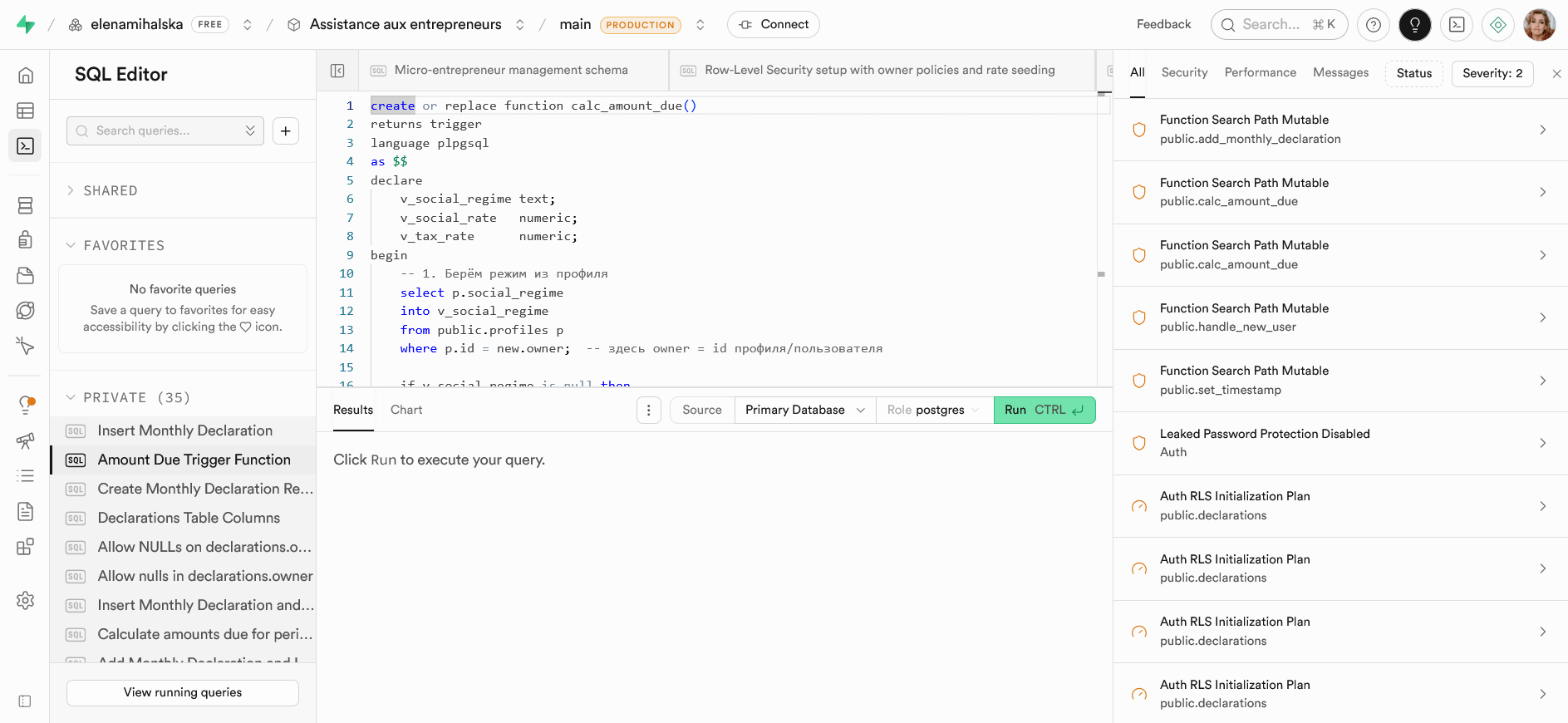Viewport: 1568px width, 723px height.
Task: Click the Connect button
Action: [774, 25]
